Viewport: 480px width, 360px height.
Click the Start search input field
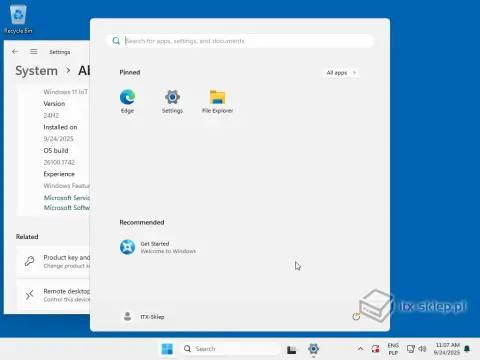(240, 41)
